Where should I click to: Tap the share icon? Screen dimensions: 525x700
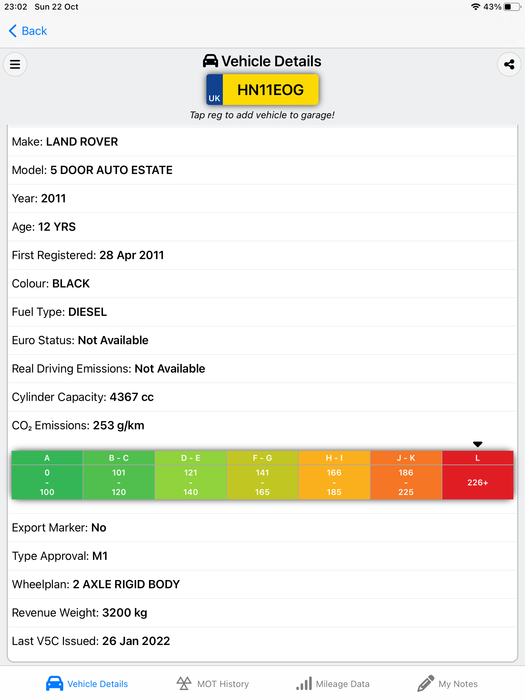point(509,64)
